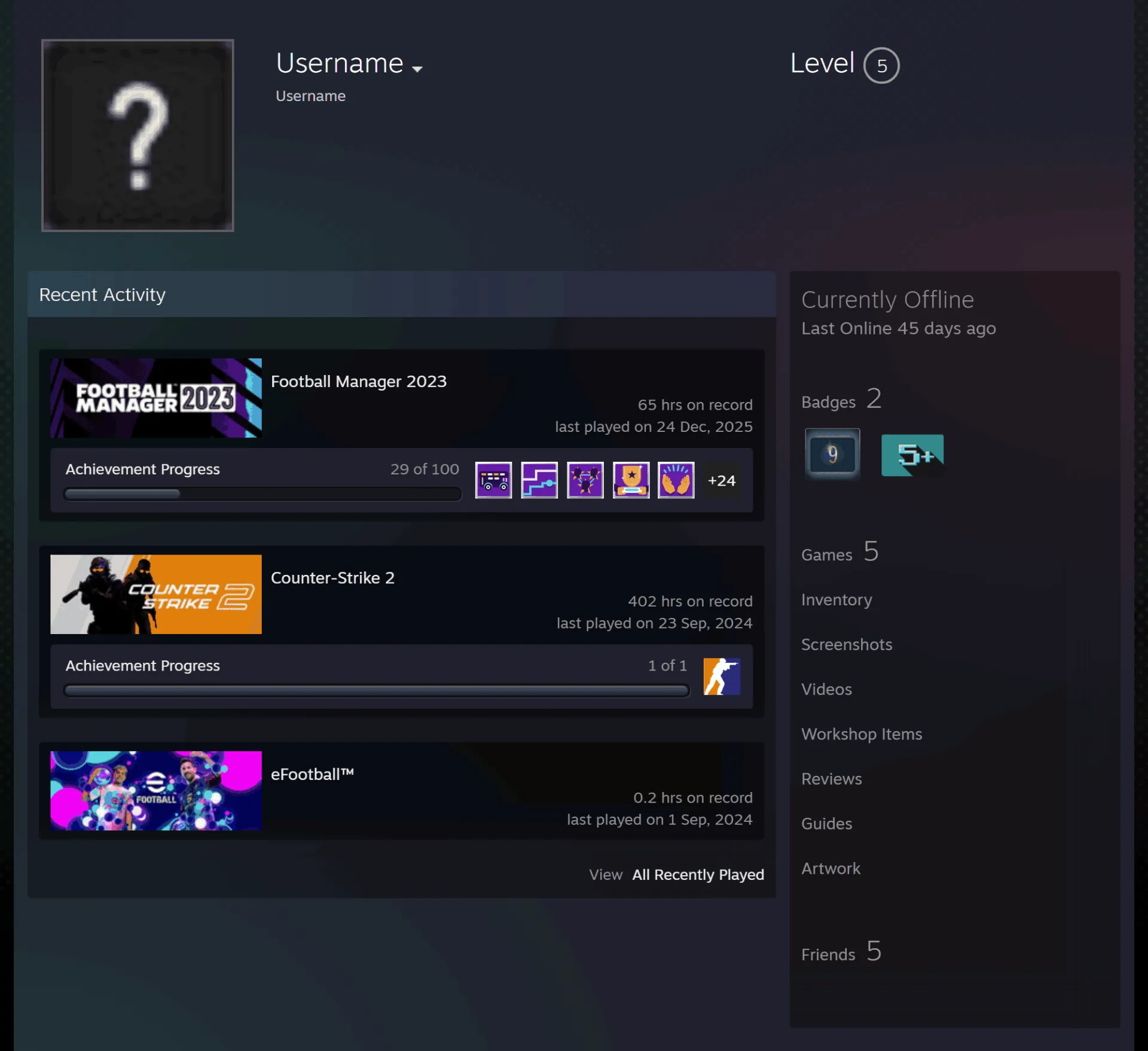Open the Games list link
The image size is (1148, 1051).
click(x=839, y=552)
